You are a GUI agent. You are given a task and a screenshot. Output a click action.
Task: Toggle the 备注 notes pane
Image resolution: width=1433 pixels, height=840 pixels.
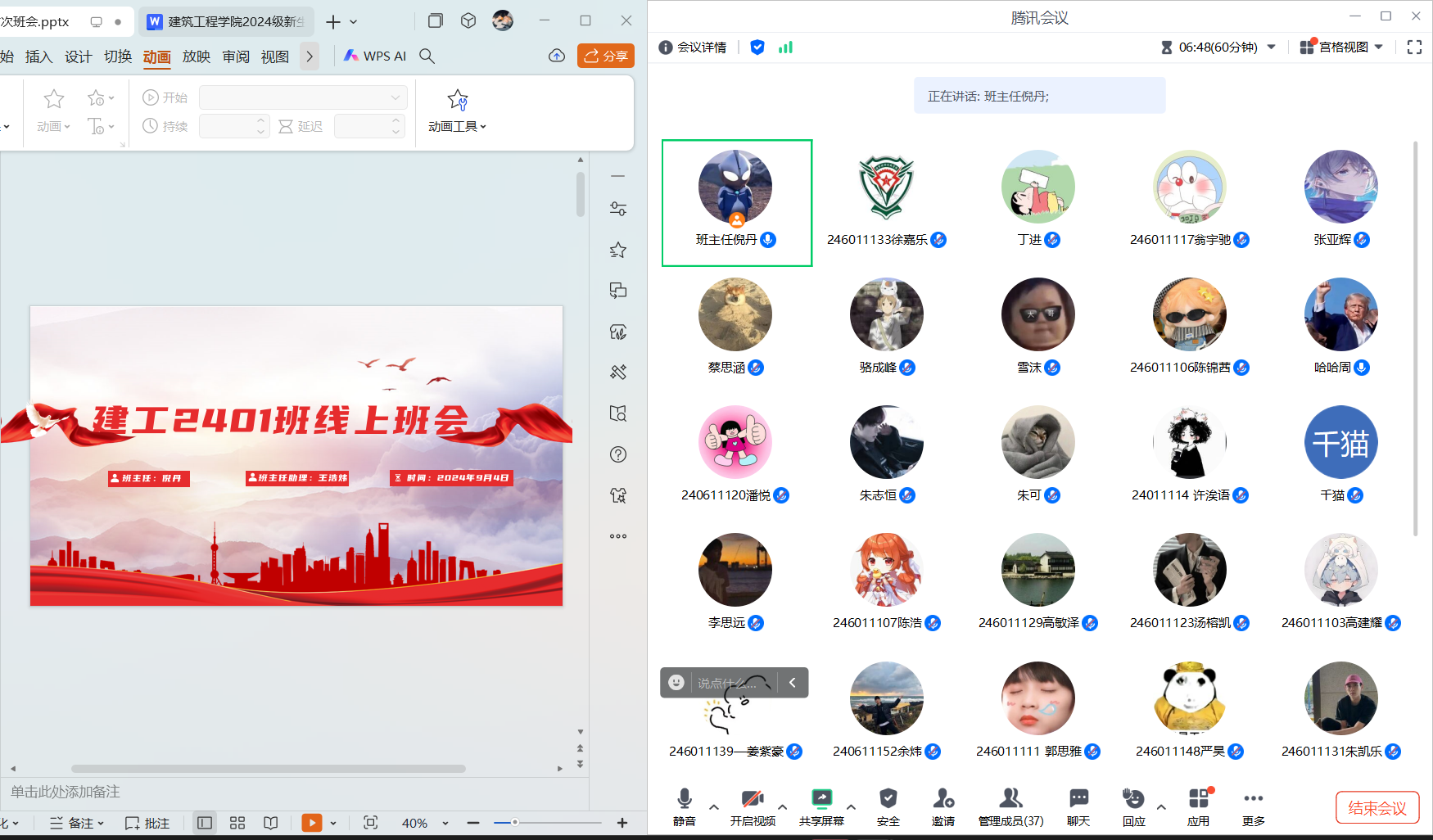(x=77, y=823)
